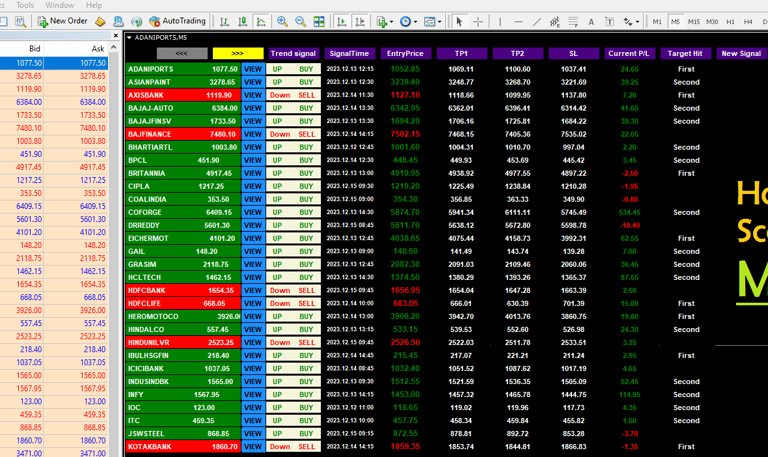The image size is (768, 457).
Task: Switch to bar chart mode
Action: 224,22
